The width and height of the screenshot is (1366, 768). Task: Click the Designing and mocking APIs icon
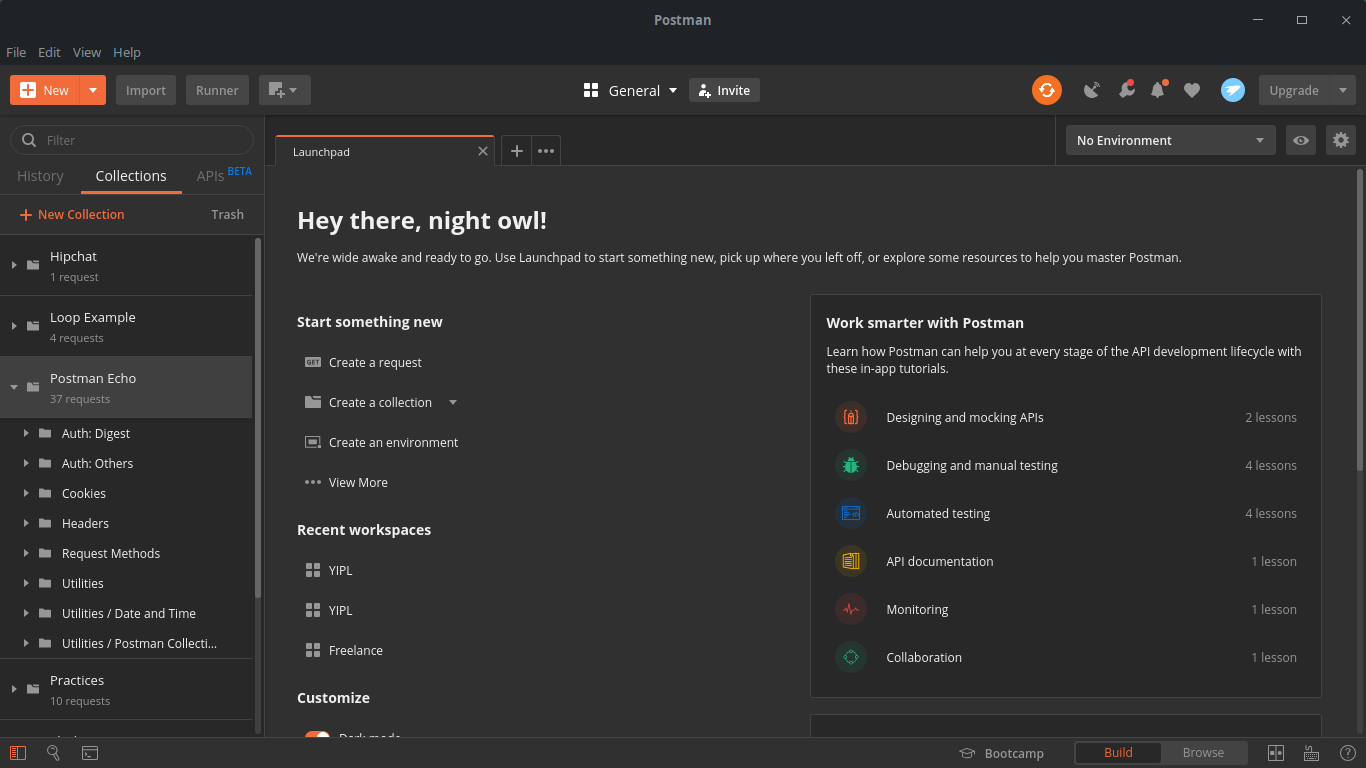(x=851, y=417)
